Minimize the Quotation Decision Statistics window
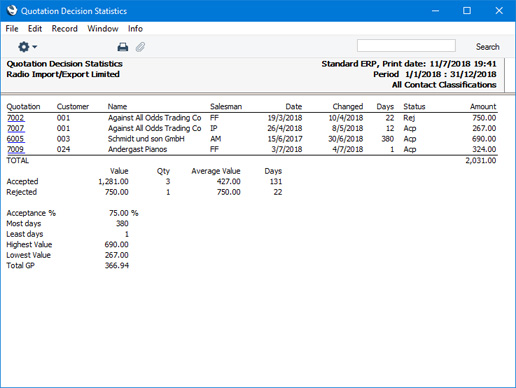 [435, 11]
